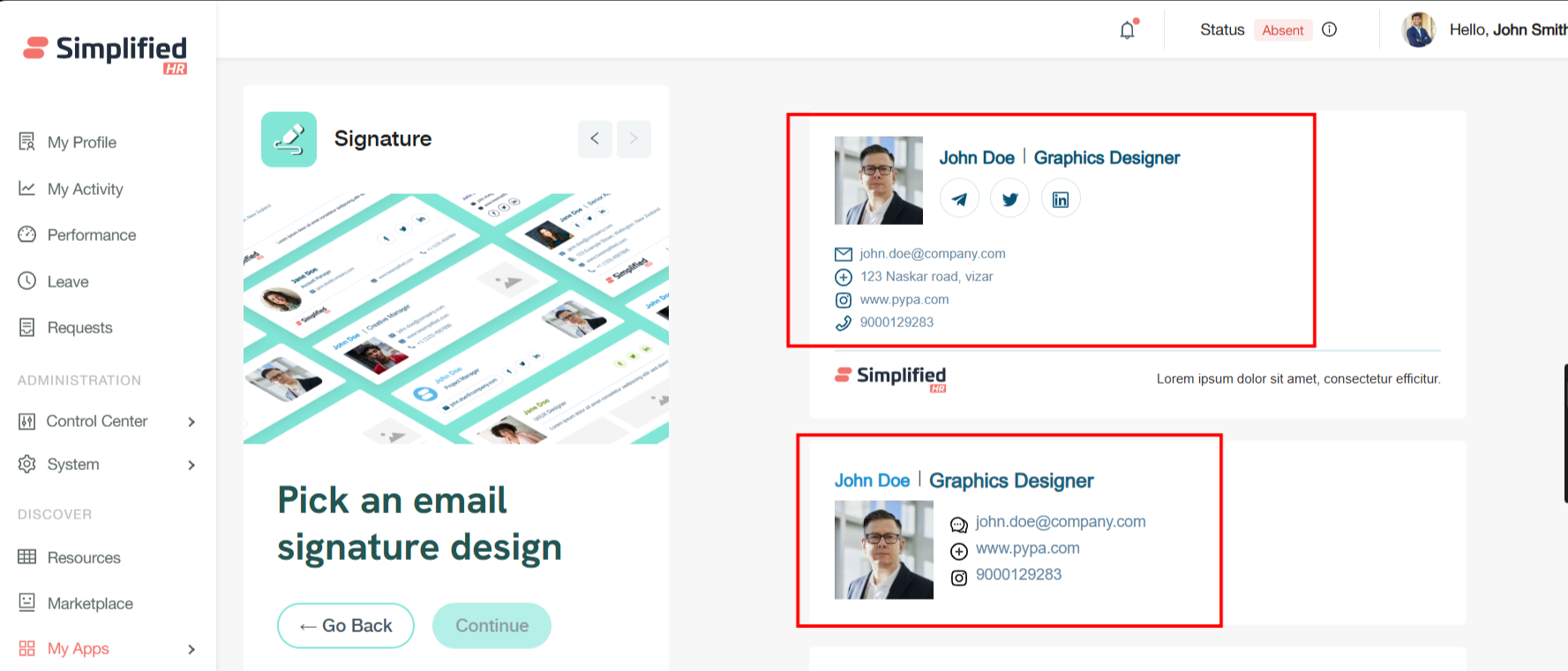Expand the System menu arrow
Screen dimensions: 1568x671
tap(191, 465)
